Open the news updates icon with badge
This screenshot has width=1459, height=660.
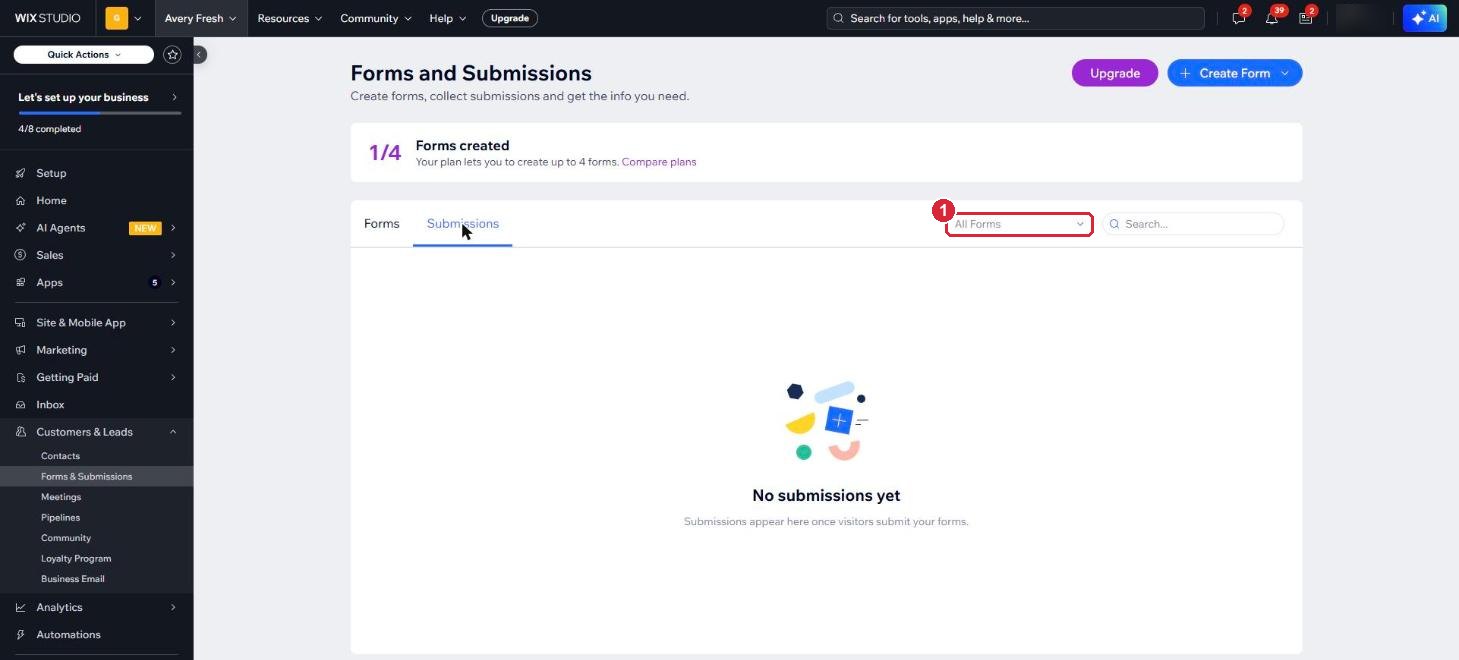tap(1306, 18)
